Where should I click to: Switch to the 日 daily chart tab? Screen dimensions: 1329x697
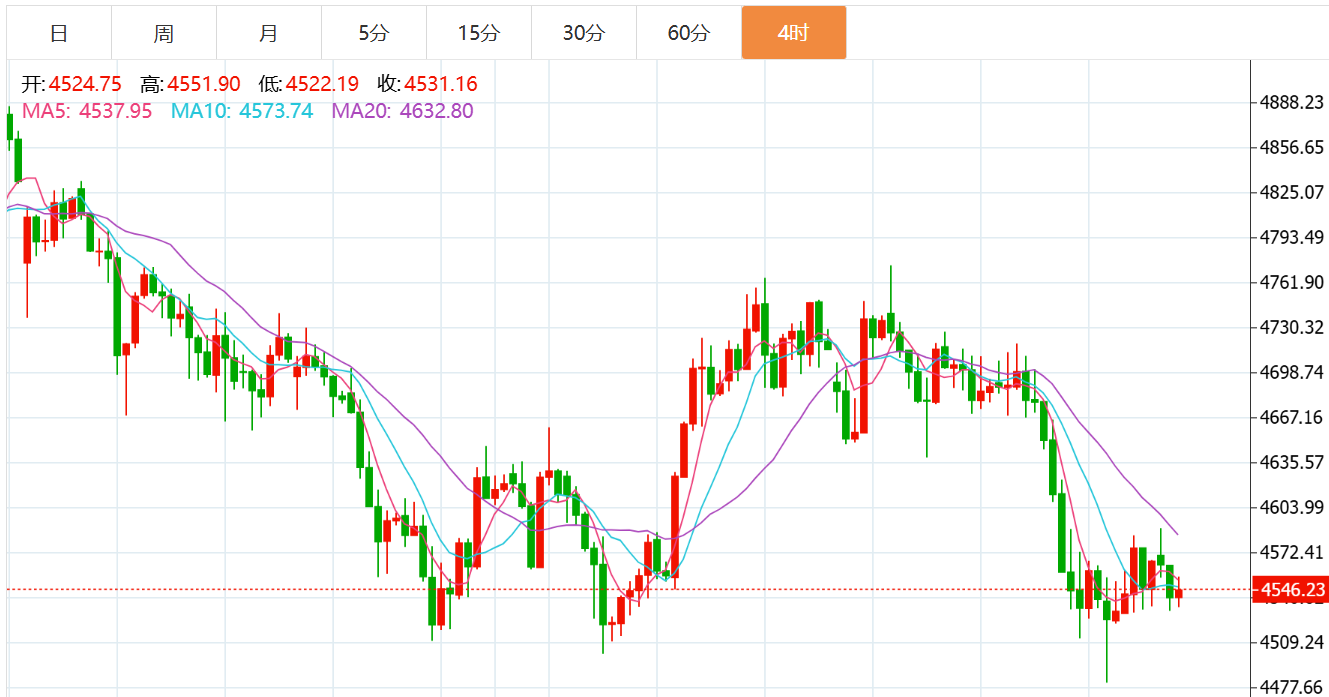coord(59,33)
